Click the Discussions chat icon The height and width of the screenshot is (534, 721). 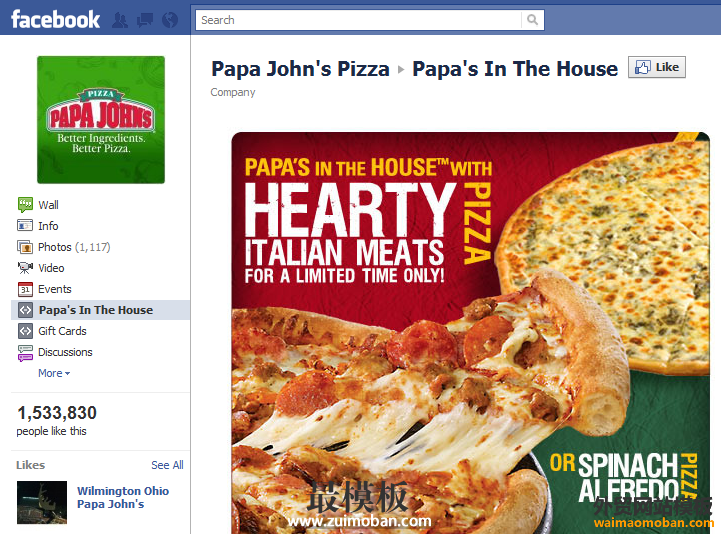tap(25, 353)
